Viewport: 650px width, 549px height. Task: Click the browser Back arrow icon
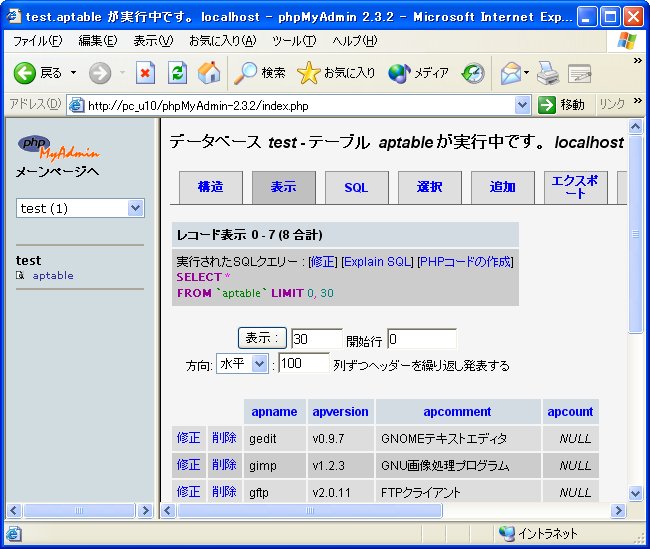point(24,73)
